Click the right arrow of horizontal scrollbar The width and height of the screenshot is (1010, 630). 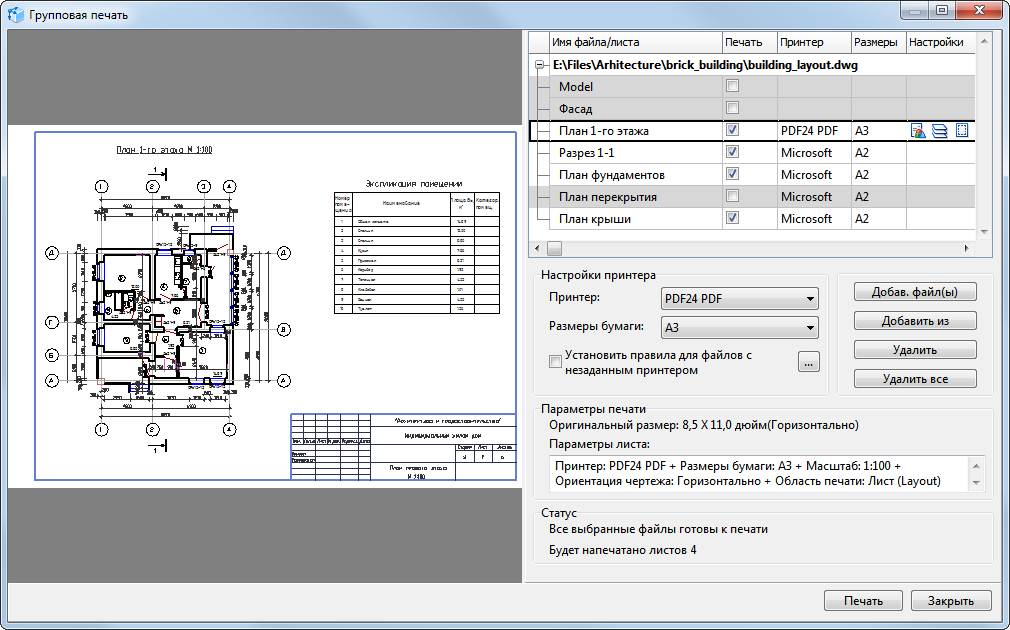coord(966,247)
